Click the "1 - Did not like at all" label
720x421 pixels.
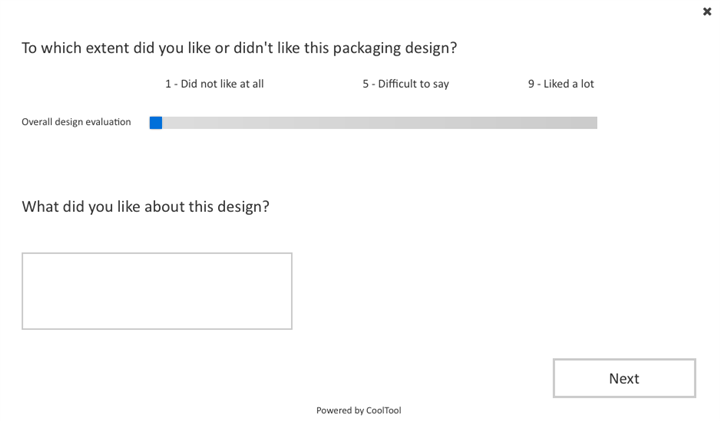click(214, 84)
